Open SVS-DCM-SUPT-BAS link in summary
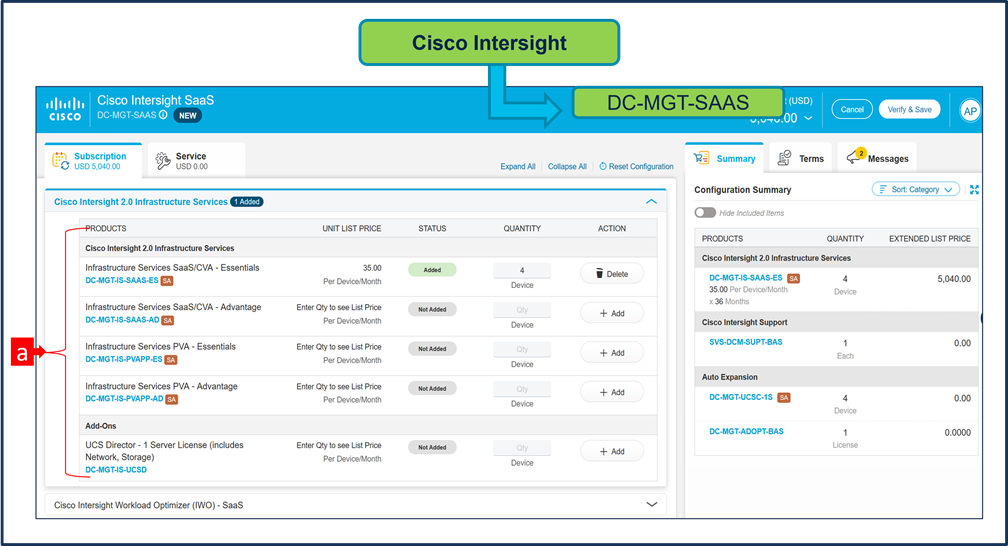 click(x=746, y=342)
